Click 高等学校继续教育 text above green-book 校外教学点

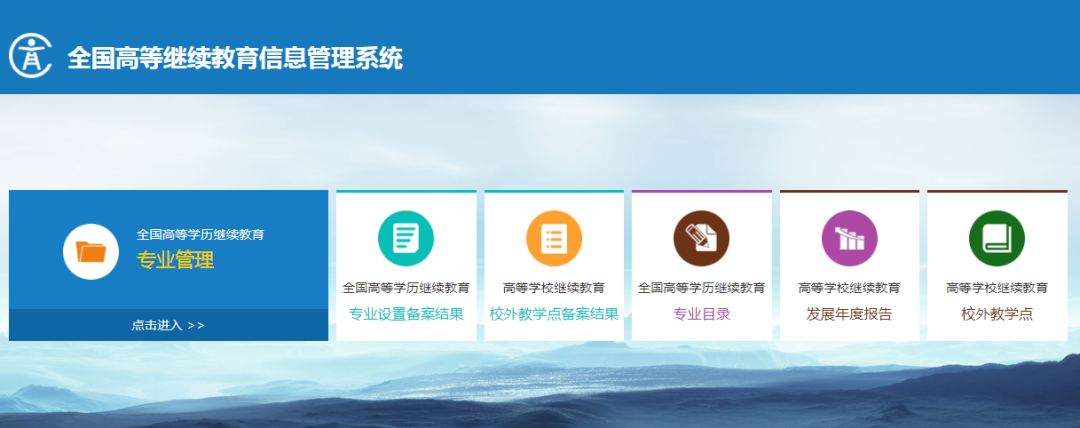click(997, 288)
